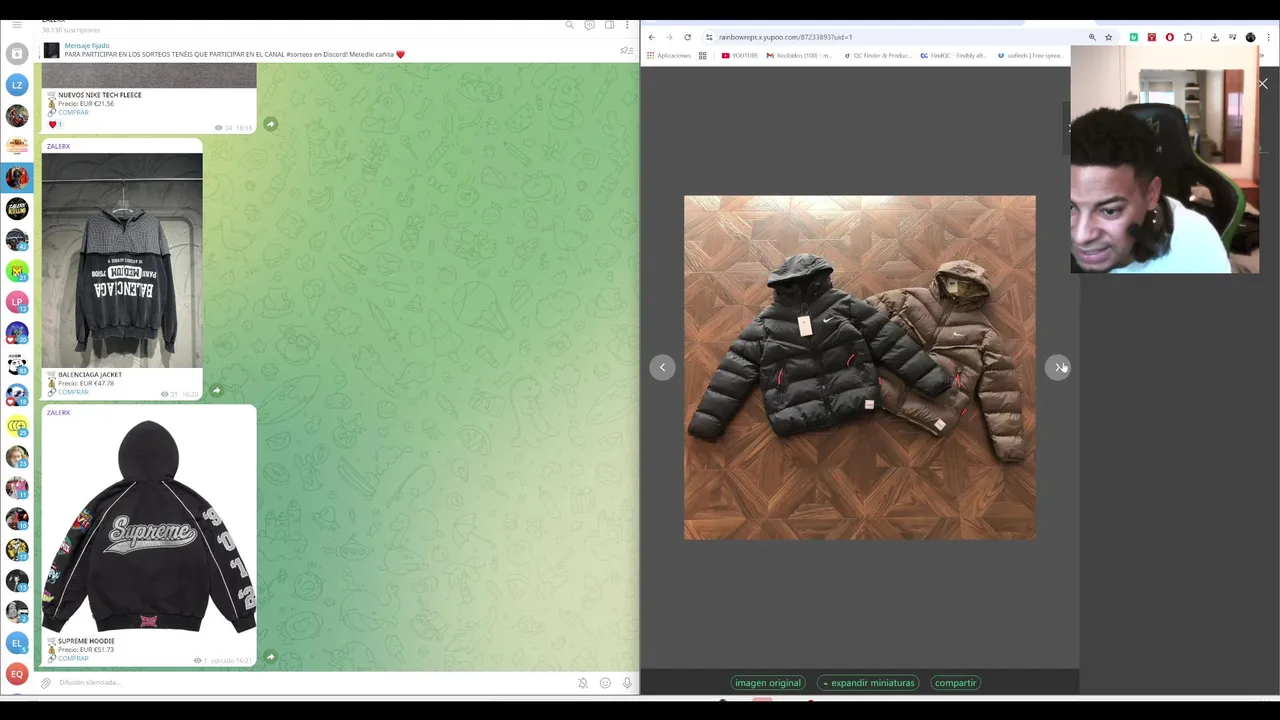This screenshot has height=720, width=1280.
Task: Click the microphone voice message icon
Action: pos(627,683)
